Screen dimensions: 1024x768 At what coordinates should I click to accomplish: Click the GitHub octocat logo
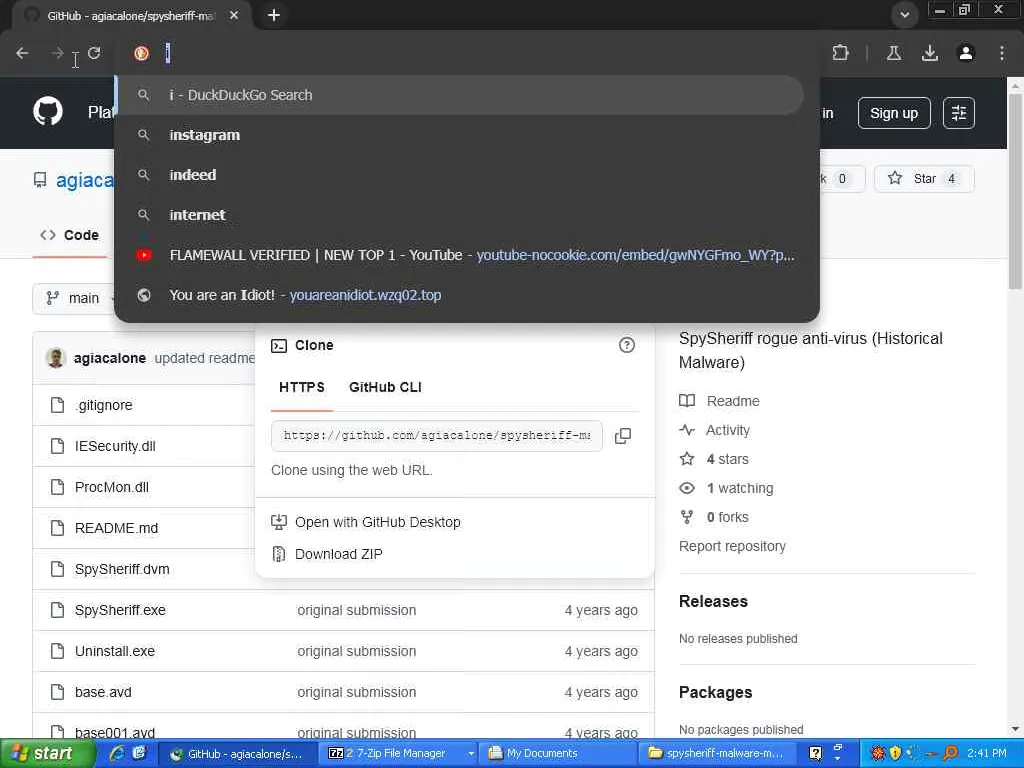click(48, 112)
